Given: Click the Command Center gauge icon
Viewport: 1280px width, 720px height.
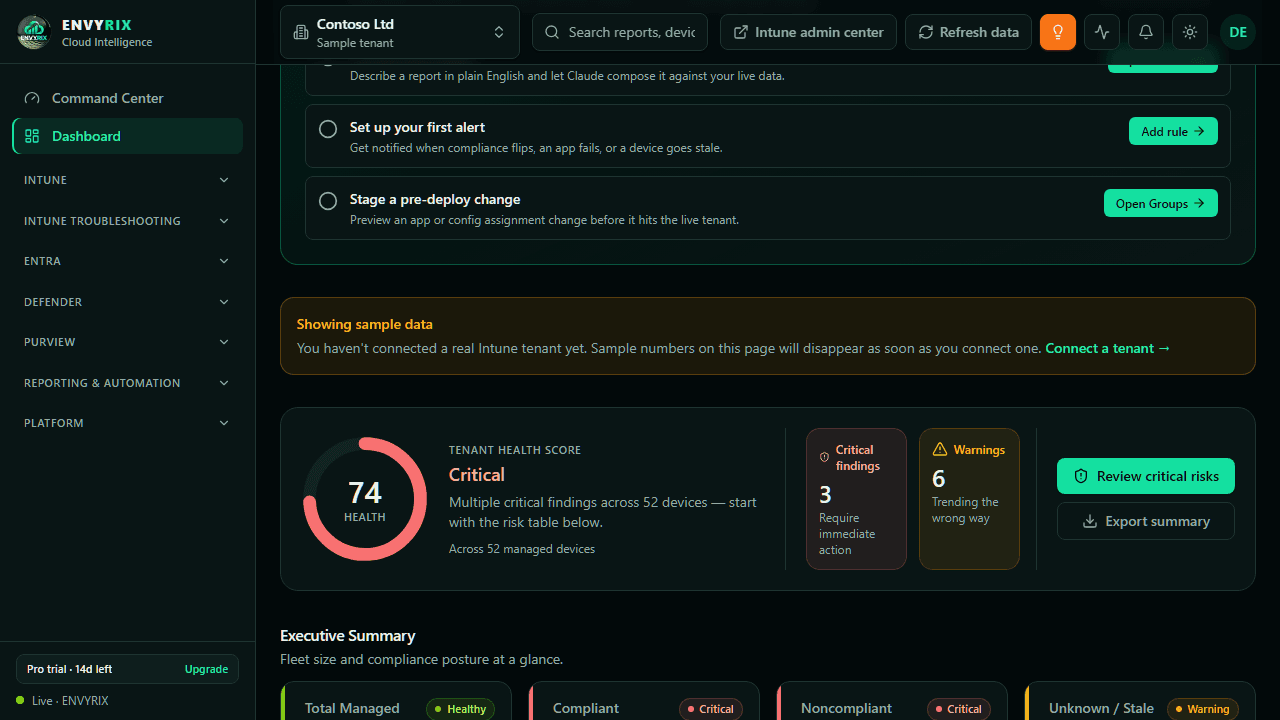Looking at the screenshot, I should 32,98.
